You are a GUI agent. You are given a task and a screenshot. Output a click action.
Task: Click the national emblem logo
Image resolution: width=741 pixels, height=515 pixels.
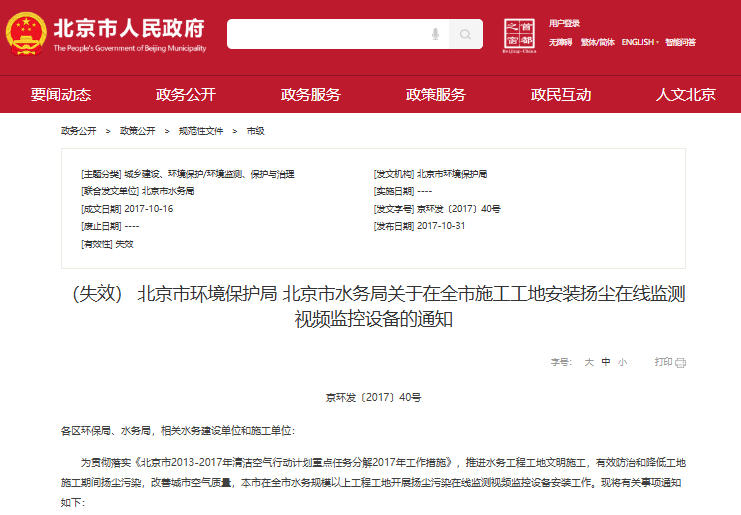click(x=26, y=34)
